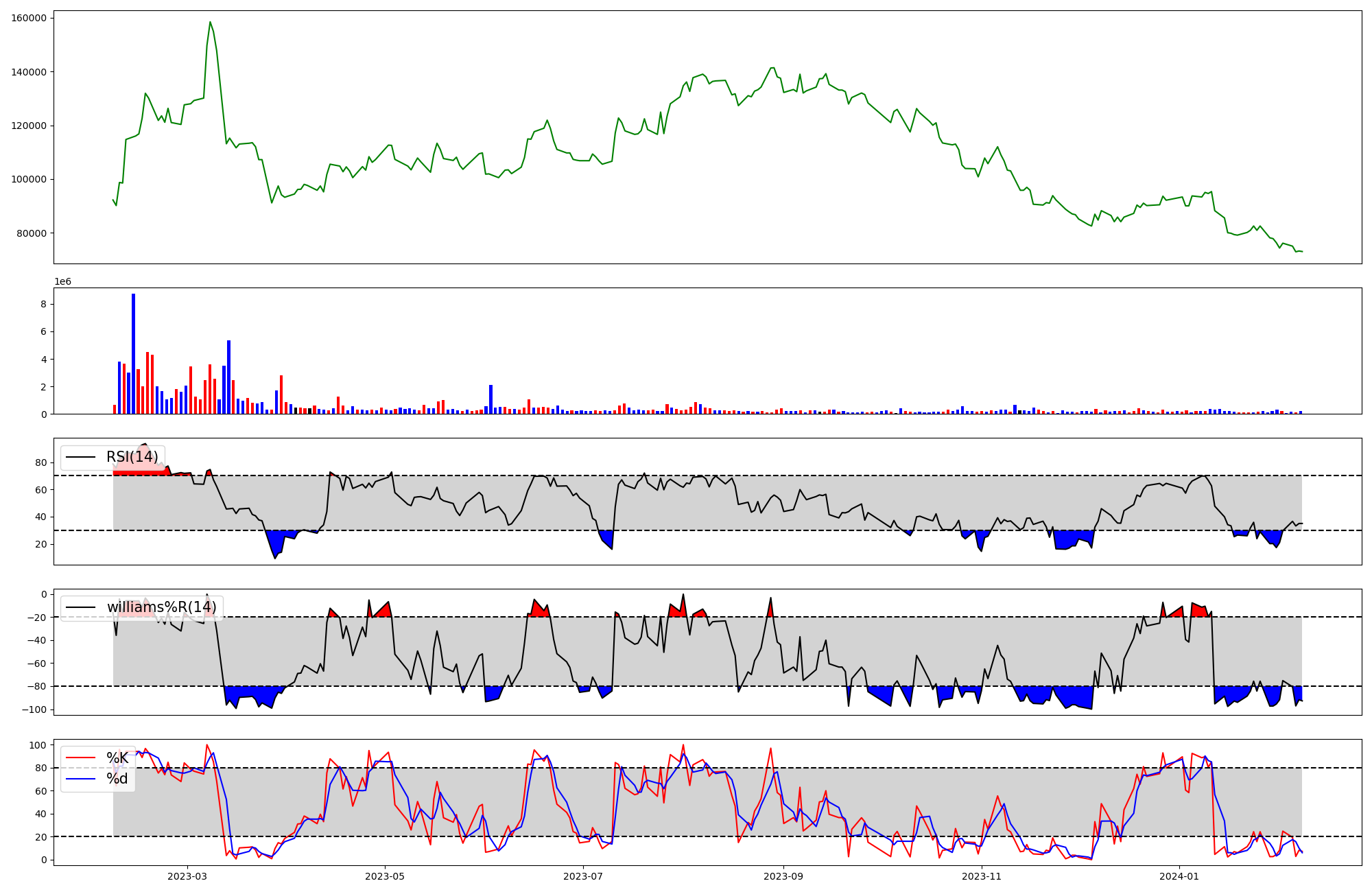Image resolution: width=1372 pixels, height=892 pixels.
Task: Click the 80000 price axis label
Action: [32, 233]
